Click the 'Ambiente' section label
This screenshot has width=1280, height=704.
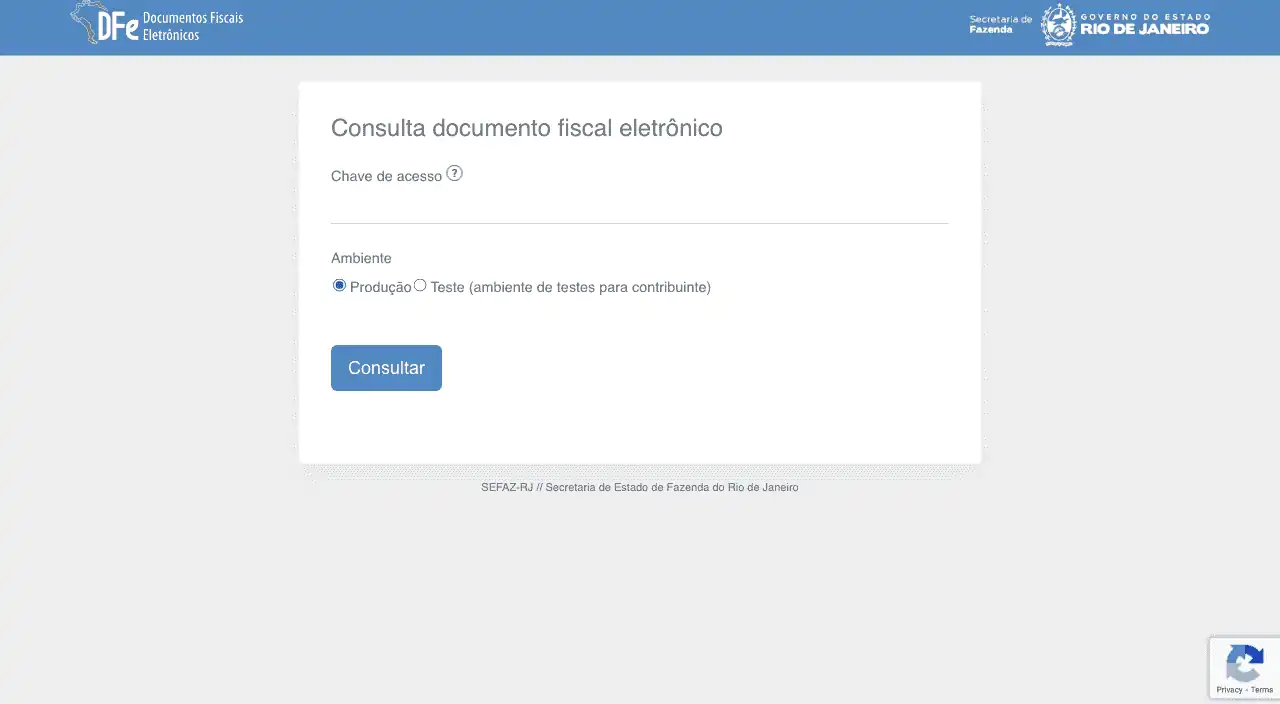(361, 258)
